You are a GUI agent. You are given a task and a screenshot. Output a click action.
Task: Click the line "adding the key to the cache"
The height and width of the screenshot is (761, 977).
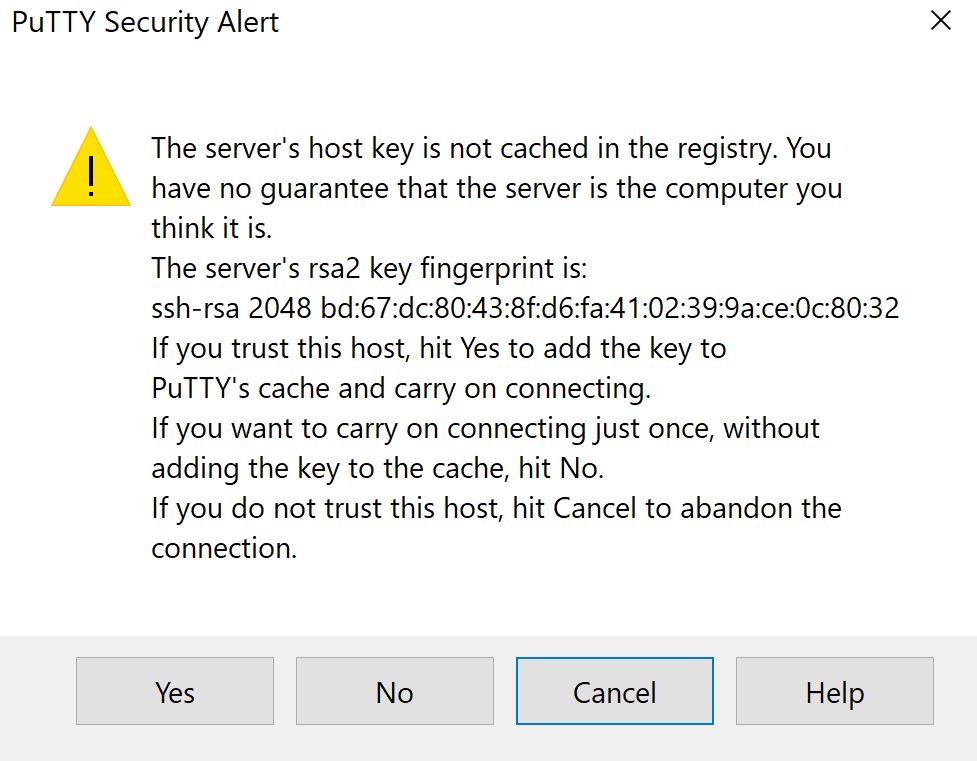[x=378, y=468]
